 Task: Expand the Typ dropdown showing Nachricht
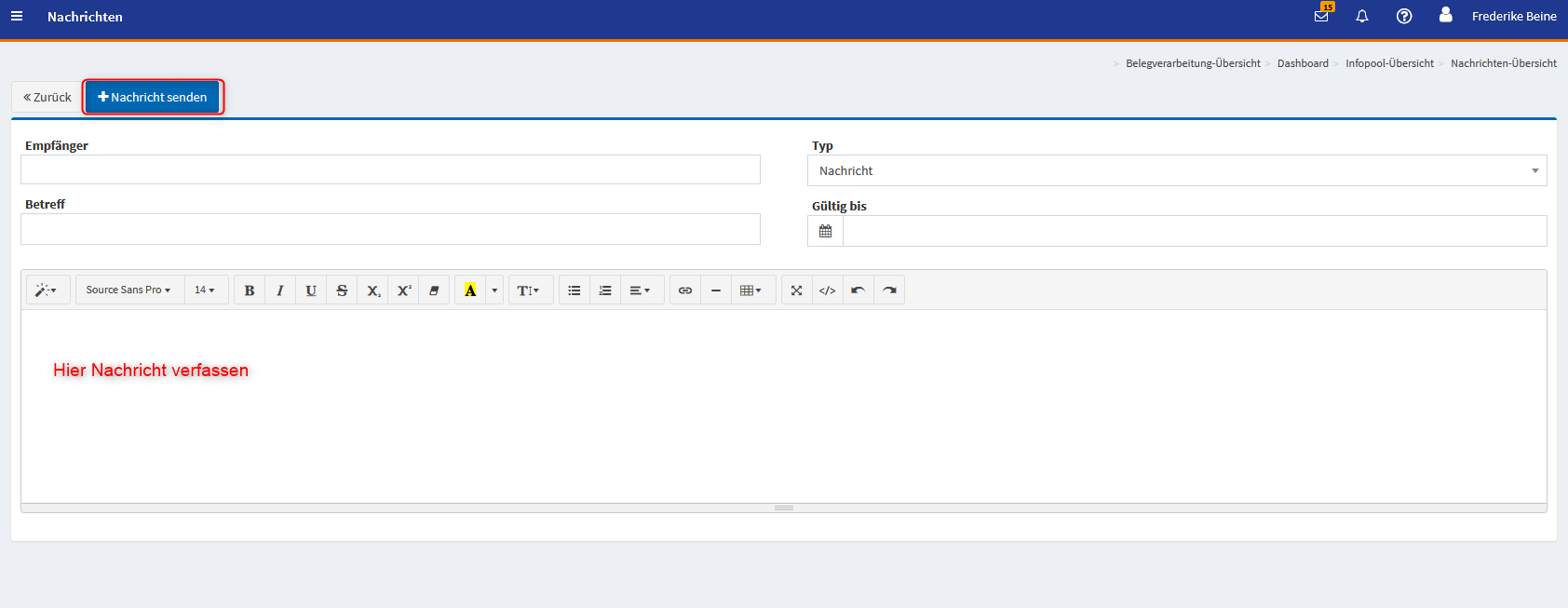tap(1176, 170)
